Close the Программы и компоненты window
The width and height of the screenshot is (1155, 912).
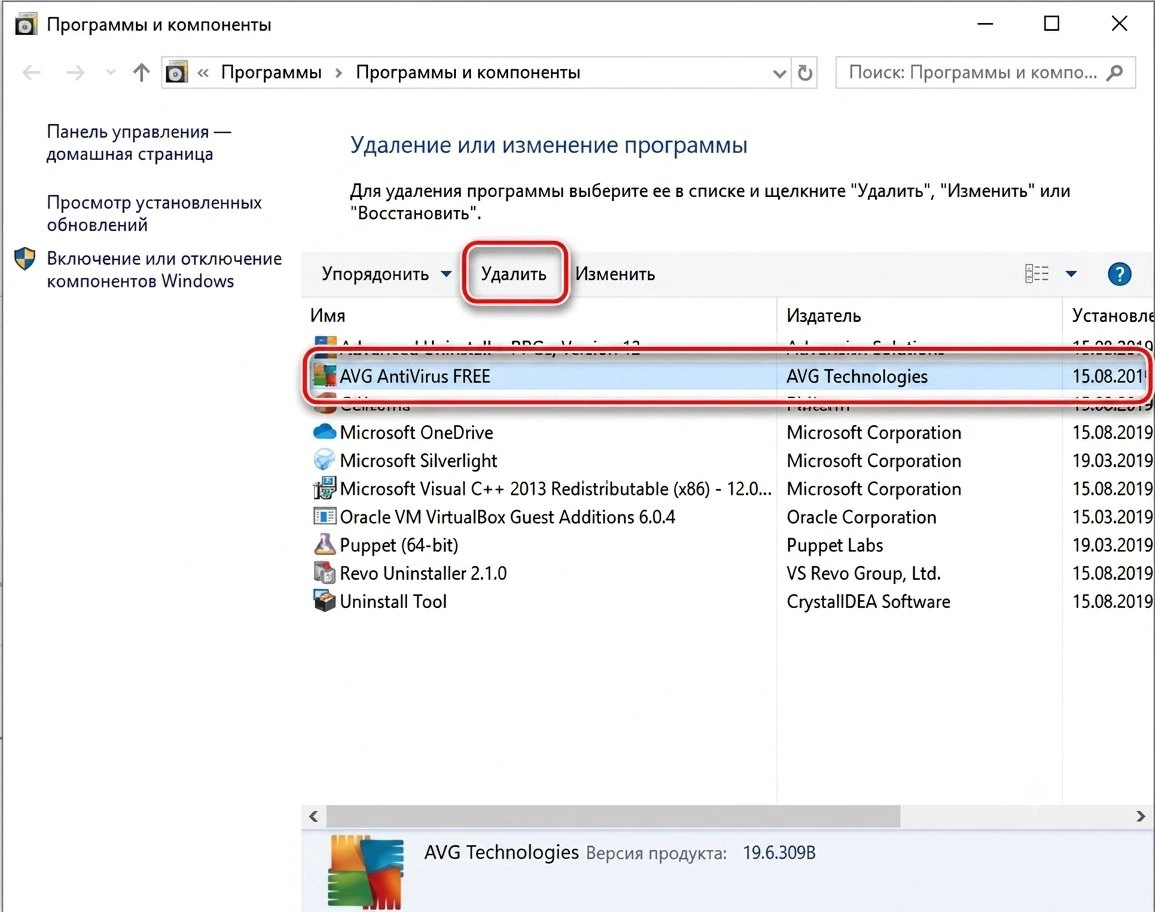[x=1120, y=24]
